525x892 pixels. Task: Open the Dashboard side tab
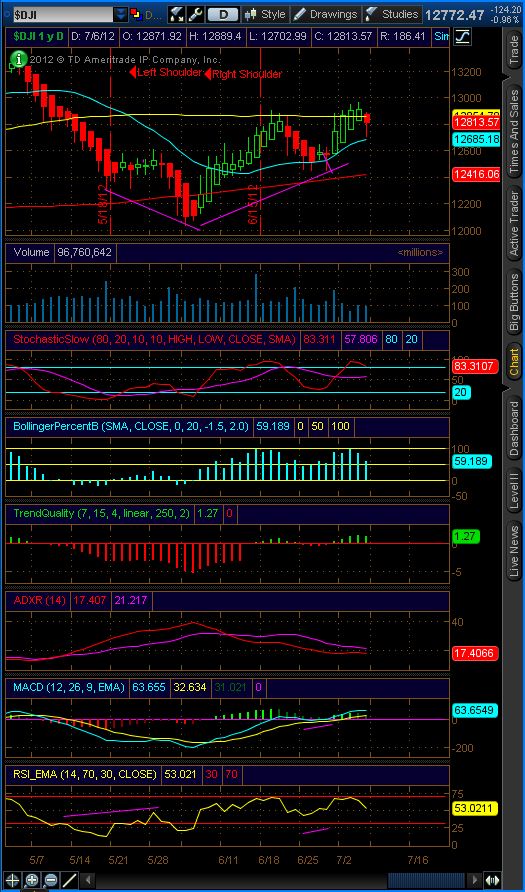[514, 428]
